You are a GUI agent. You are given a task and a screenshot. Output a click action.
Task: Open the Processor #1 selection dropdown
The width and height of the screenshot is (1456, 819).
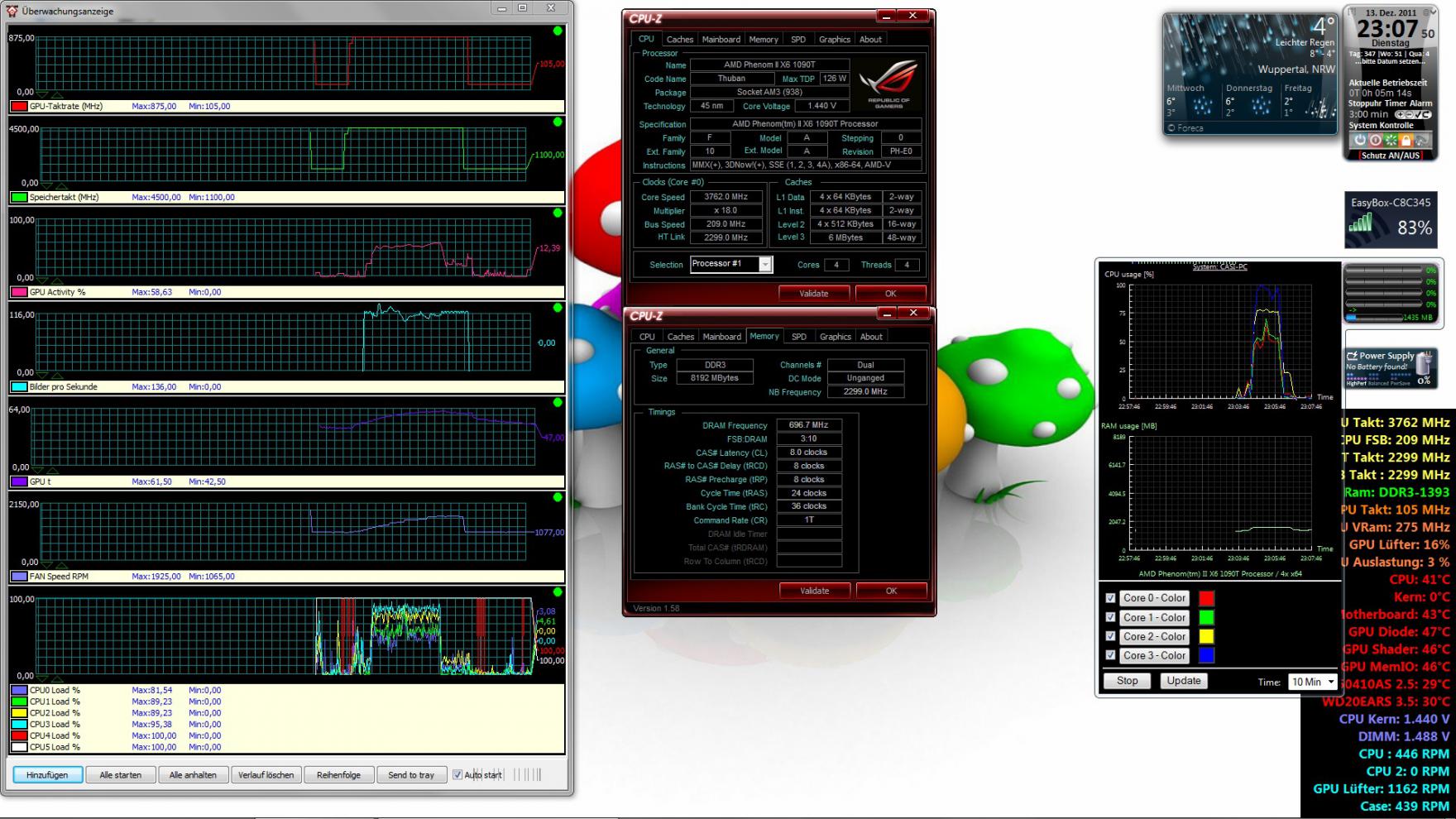[765, 265]
